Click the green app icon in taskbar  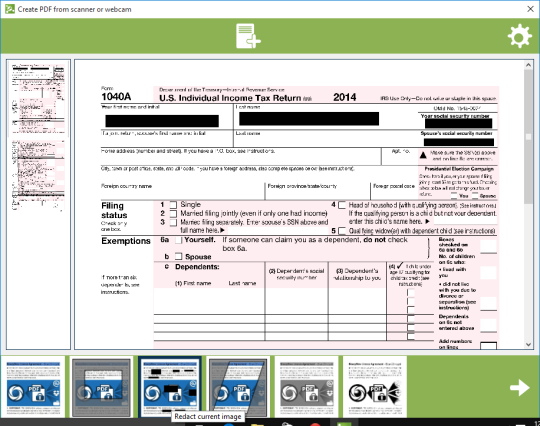344,424
